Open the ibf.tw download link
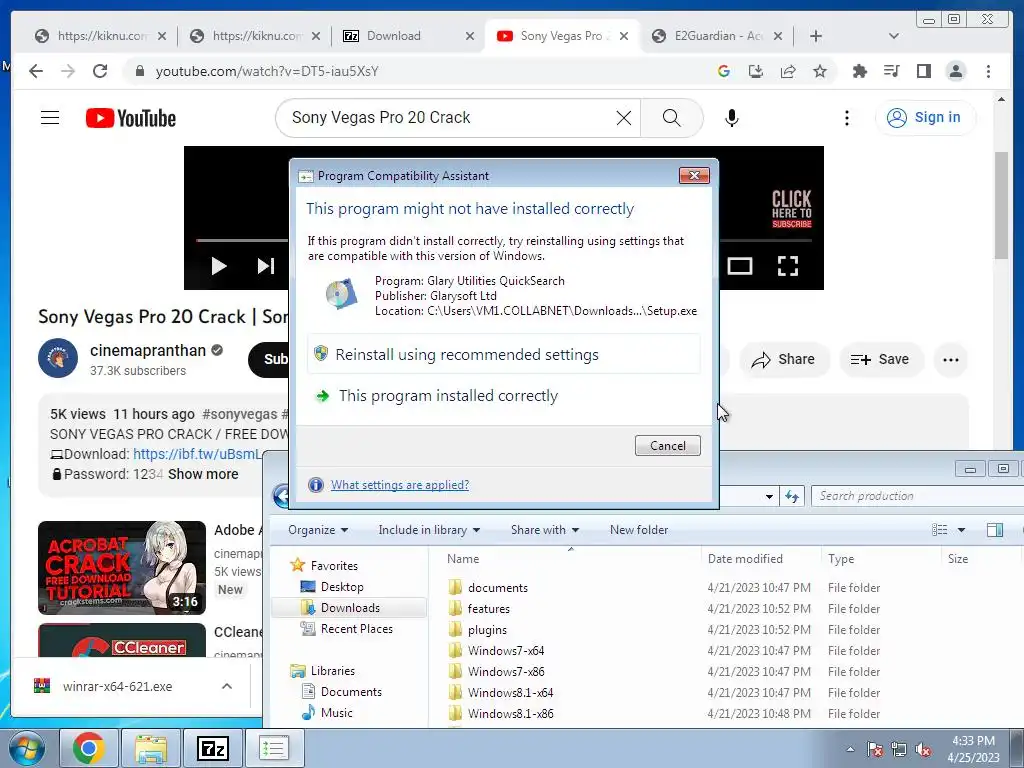Viewport: 1024px width, 768px height. tap(197, 454)
